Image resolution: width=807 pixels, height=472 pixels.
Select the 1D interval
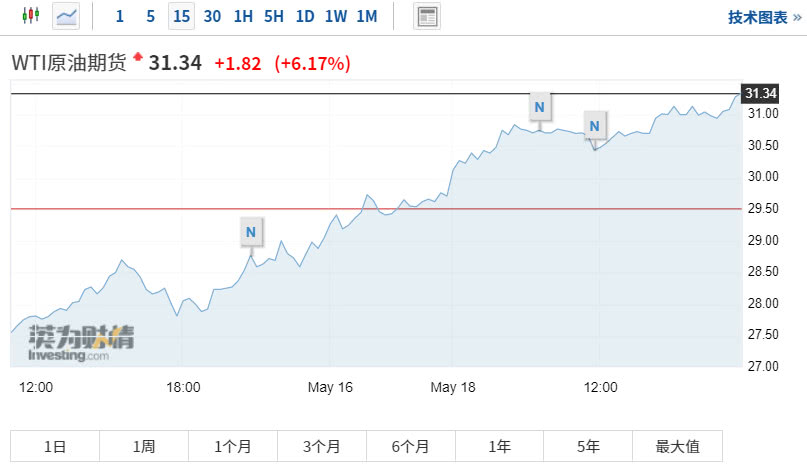pos(305,16)
